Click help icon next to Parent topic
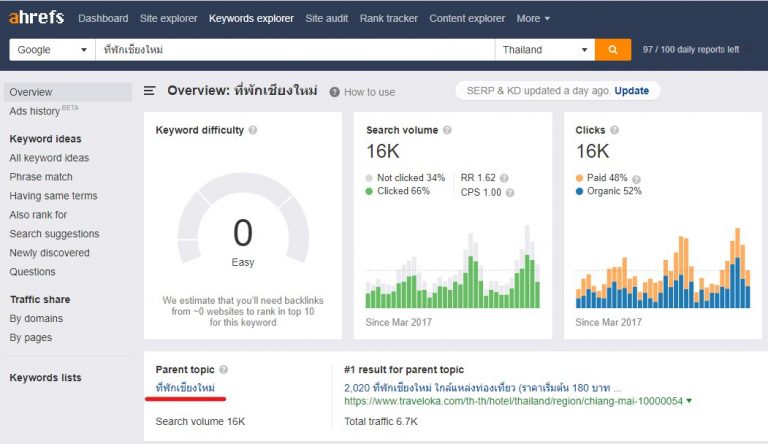Viewport: 768px width, 444px height. pyautogui.click(x=223, y=370)
